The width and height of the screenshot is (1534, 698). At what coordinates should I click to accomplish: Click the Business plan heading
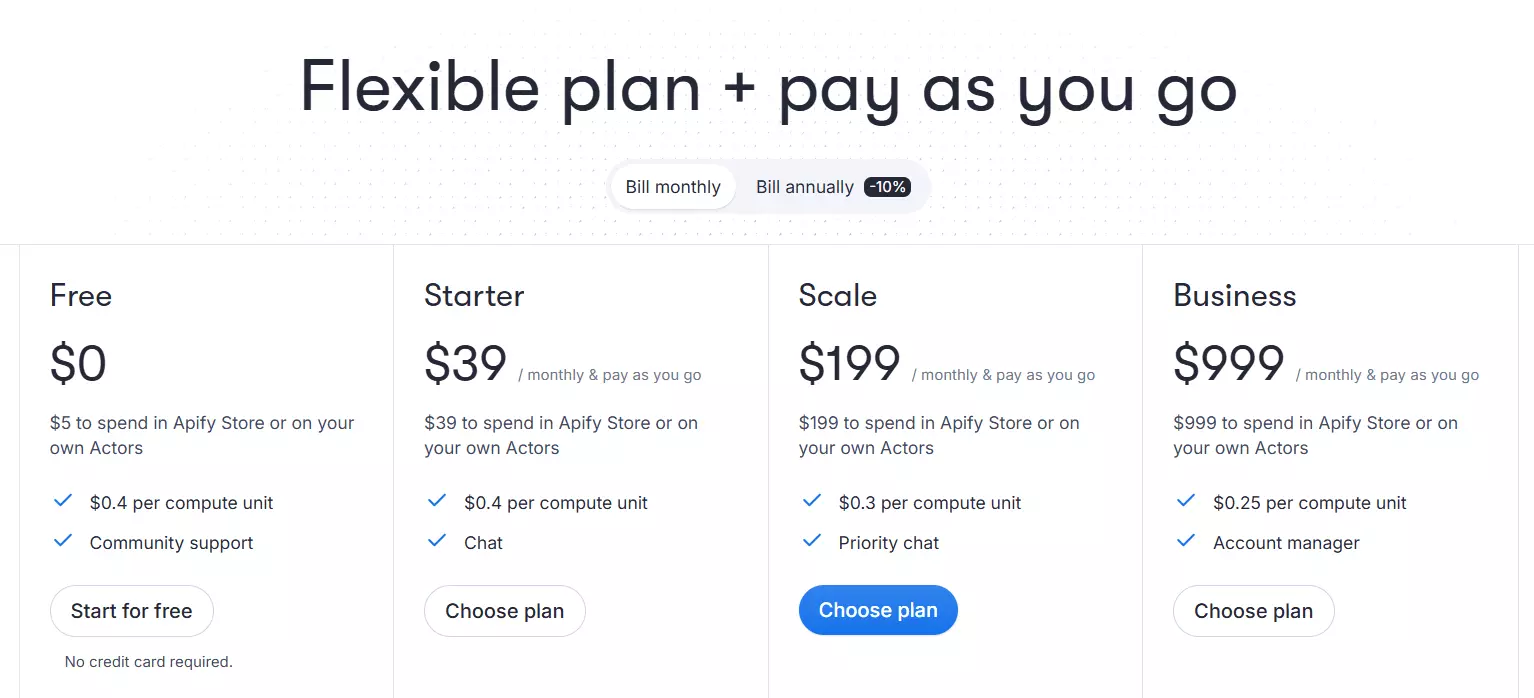point(1235,296)
